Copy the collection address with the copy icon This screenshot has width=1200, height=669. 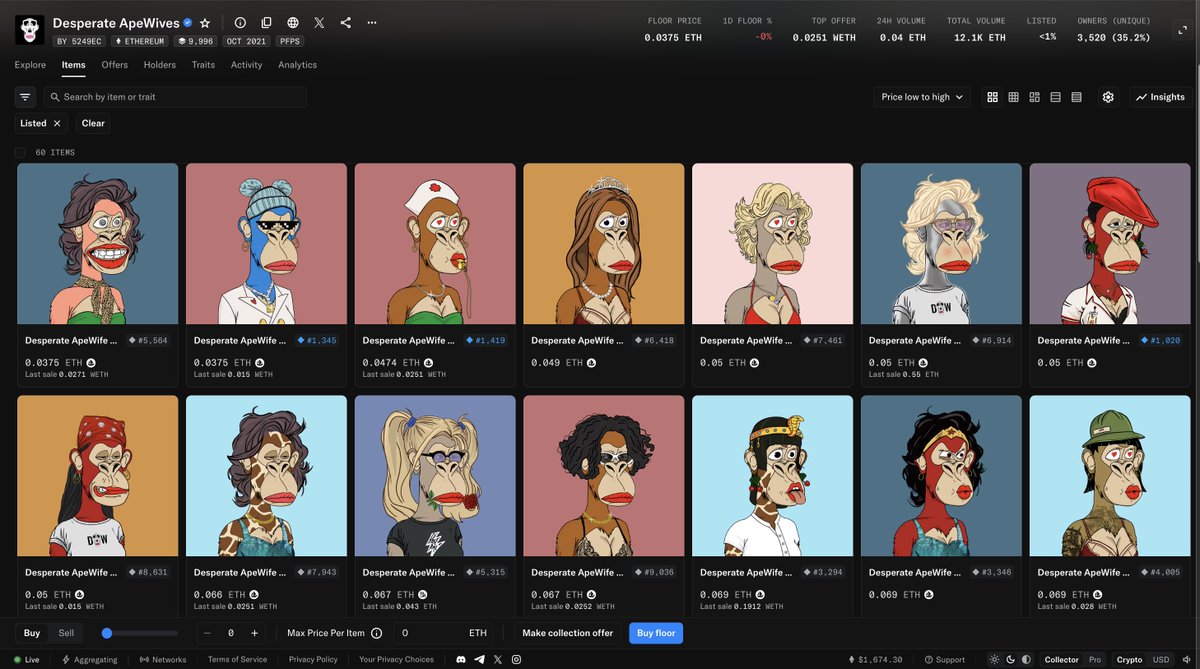[x=266, y=22]
